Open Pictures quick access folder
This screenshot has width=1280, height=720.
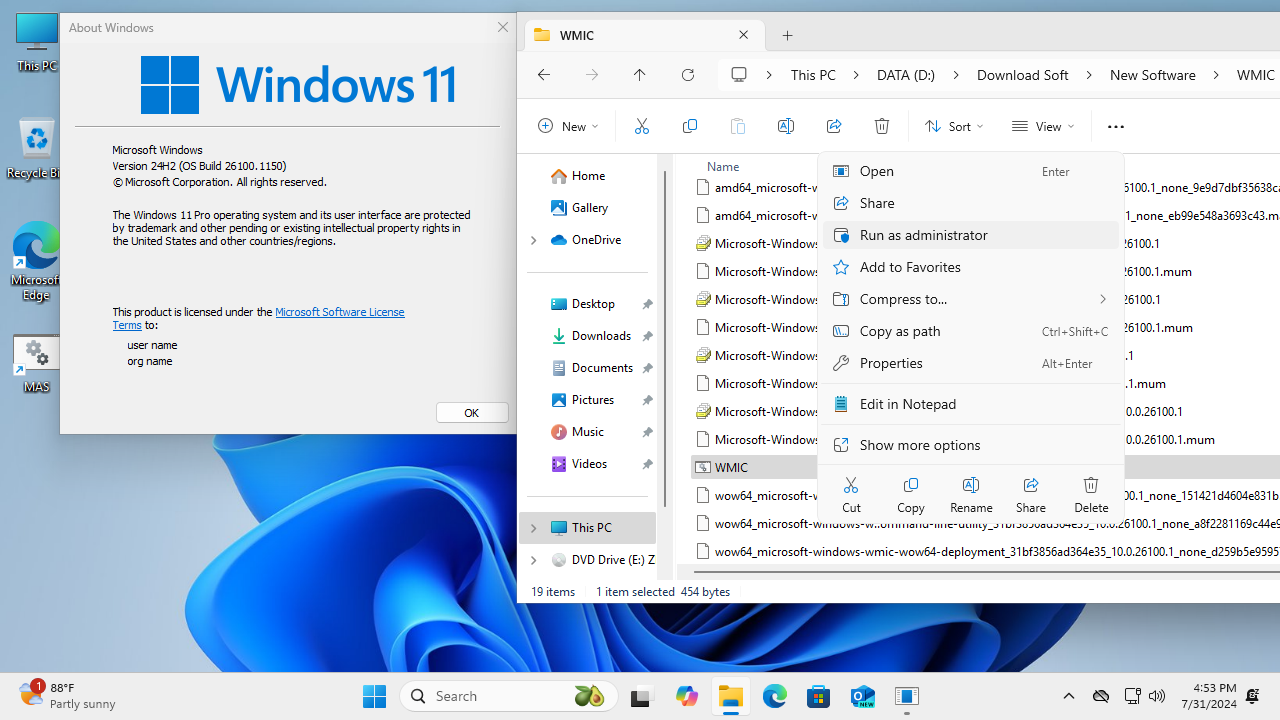pyautogui.click(x=590, y=400)
